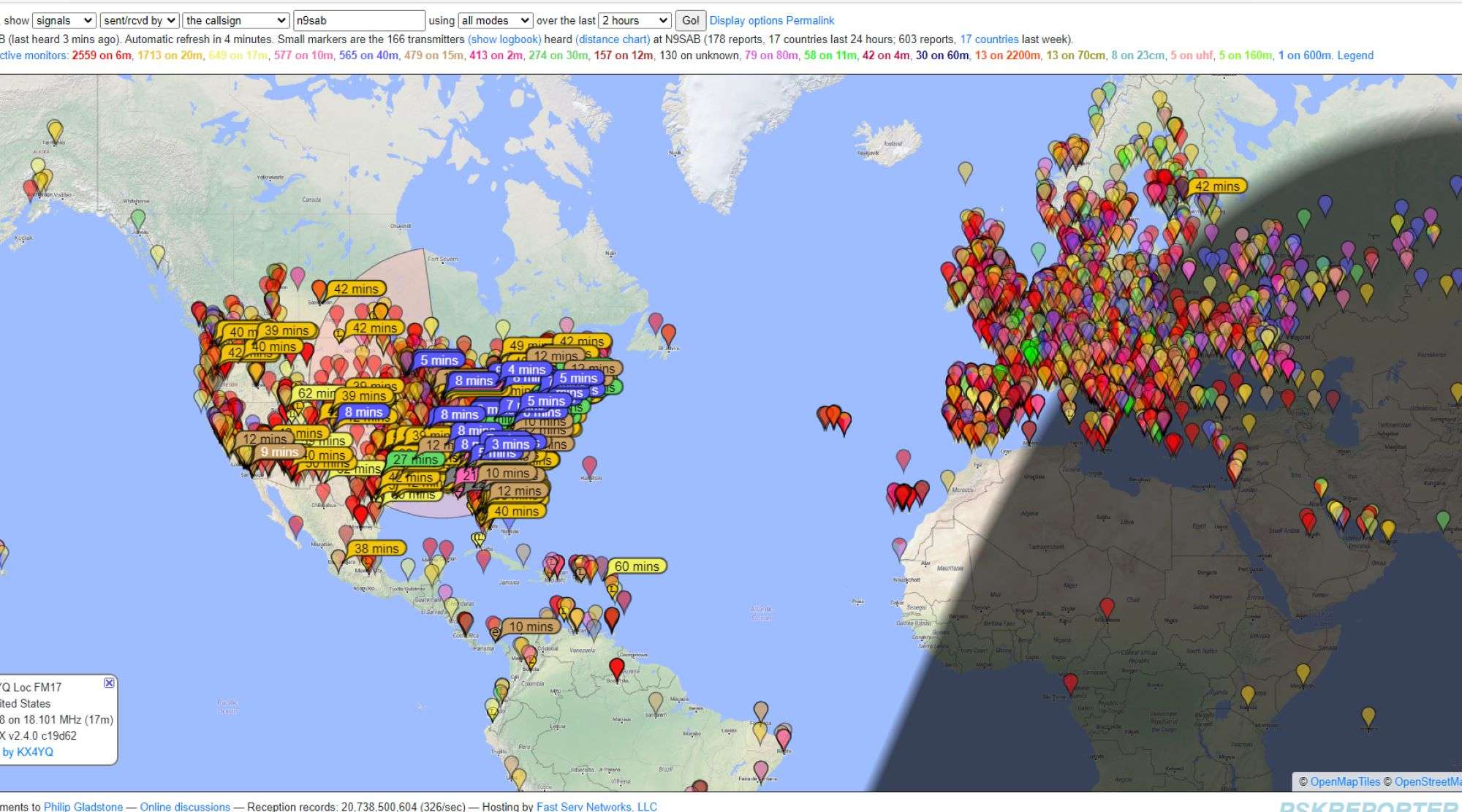The height and width of the screenshot is (812, 1462).
Task: Open the 'sent/rcvd by' dropdown
Action: pyautogui.click(x=139, y=20)
